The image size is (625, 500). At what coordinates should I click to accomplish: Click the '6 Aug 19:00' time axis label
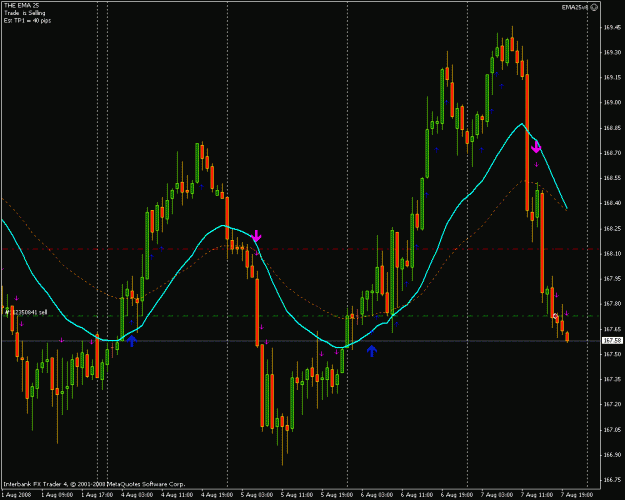coord(457,495)
